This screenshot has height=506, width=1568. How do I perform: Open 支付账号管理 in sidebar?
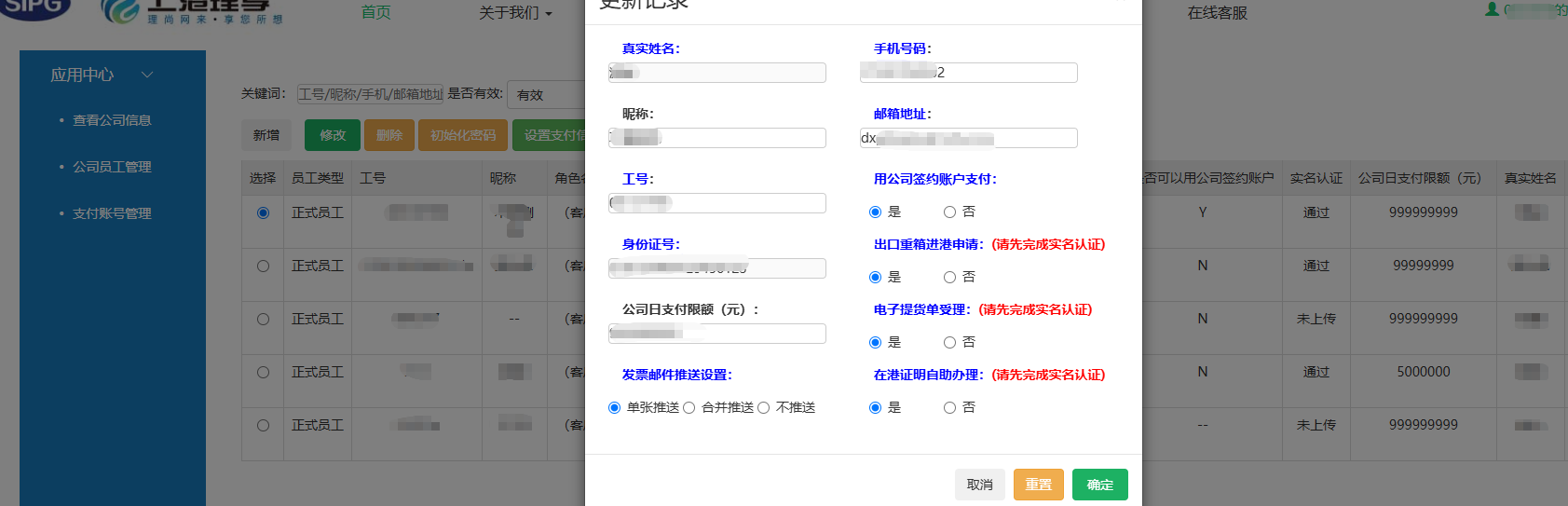112,213
